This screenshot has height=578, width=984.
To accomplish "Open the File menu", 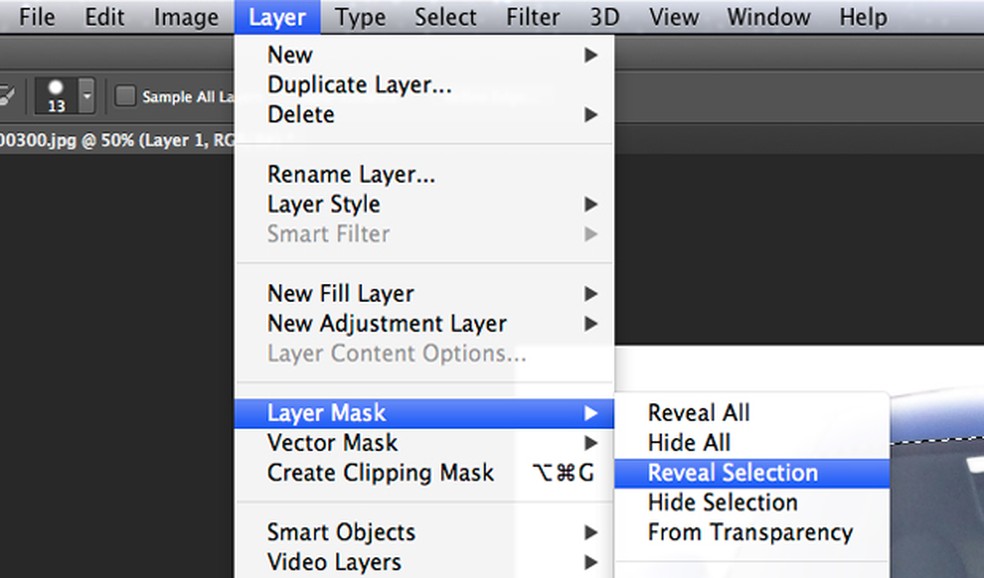I will pos(37,17).
